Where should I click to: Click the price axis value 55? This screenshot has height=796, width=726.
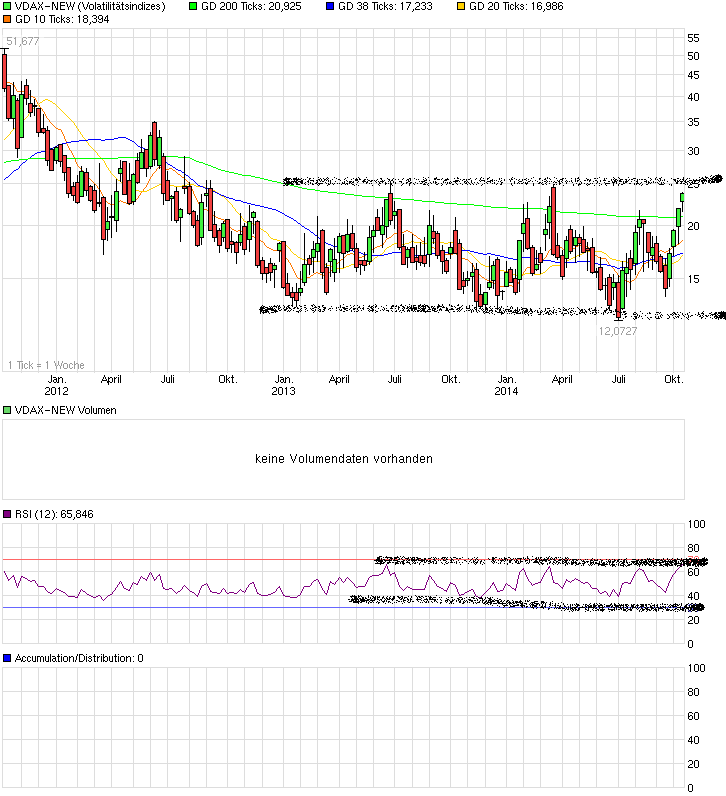tap(693, 38)
